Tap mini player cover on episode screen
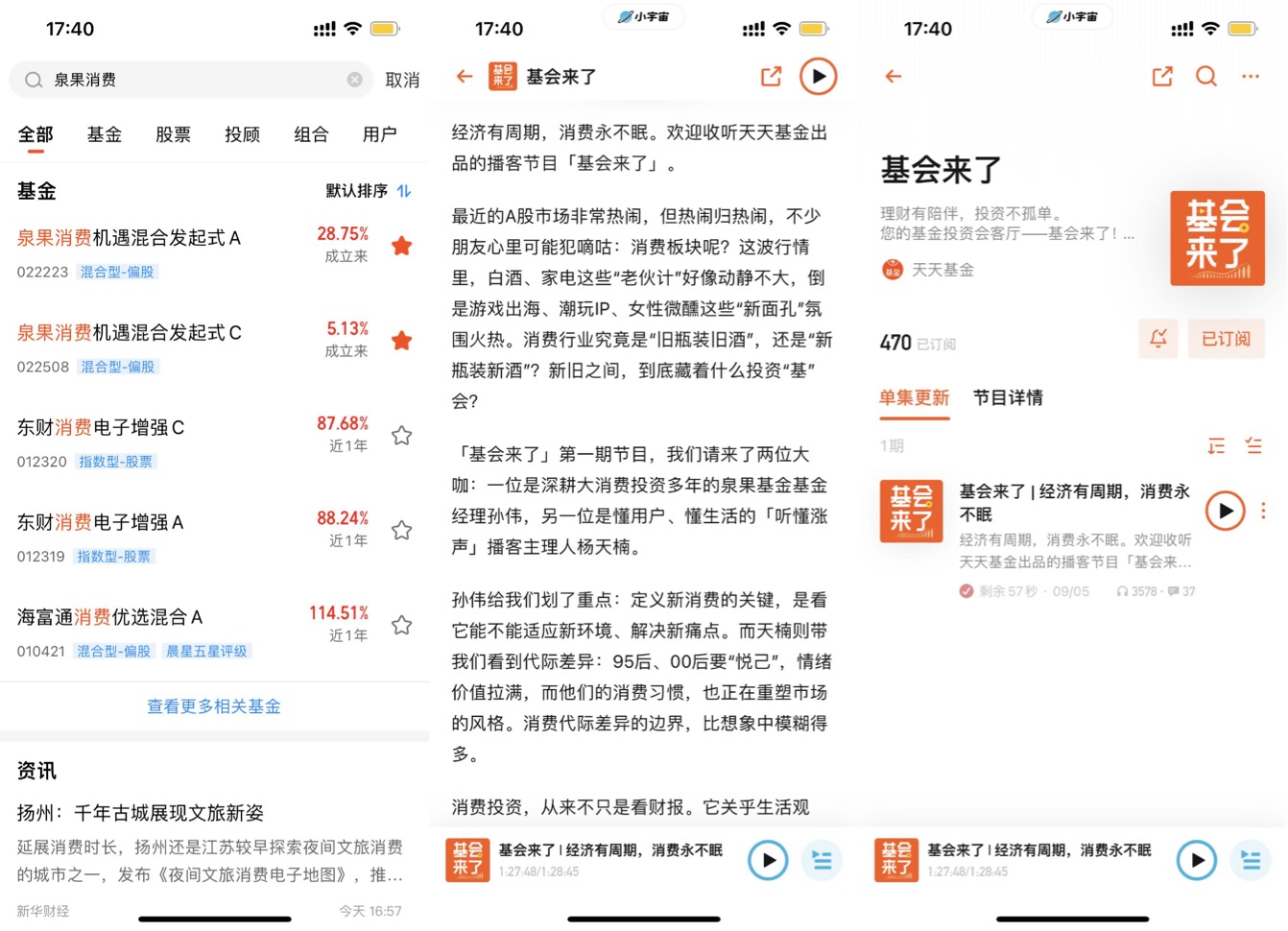The width and height of the screenshot is (1288, 931). tap(468, 860)
